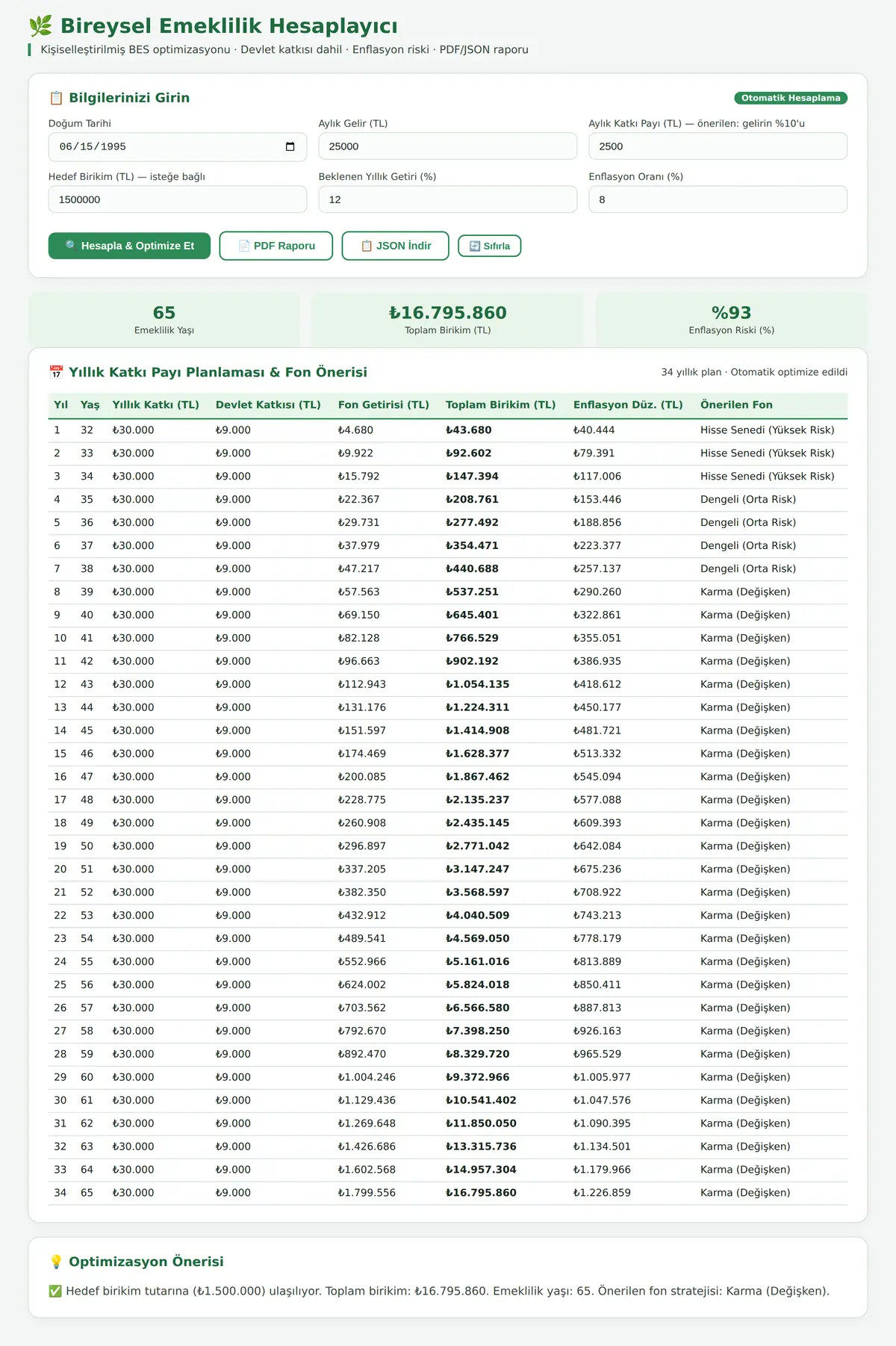
Task: Click the Emeklilik Yaşı 65 card
Action: 164,319
